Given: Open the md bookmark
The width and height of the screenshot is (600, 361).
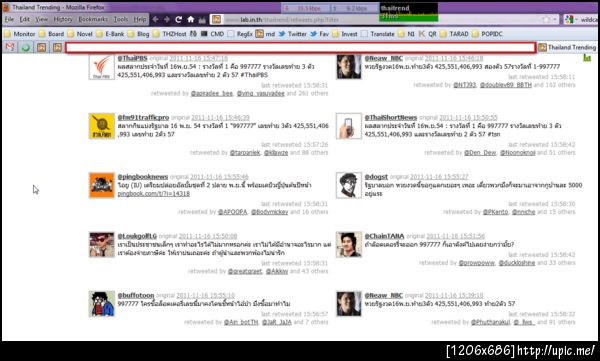Looking at the screenshot, I should point(265,34).
